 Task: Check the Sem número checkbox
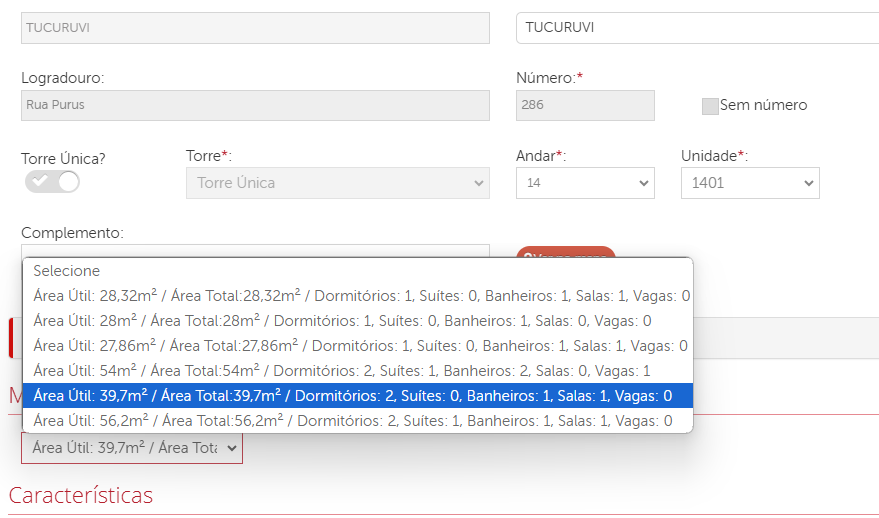710,106
